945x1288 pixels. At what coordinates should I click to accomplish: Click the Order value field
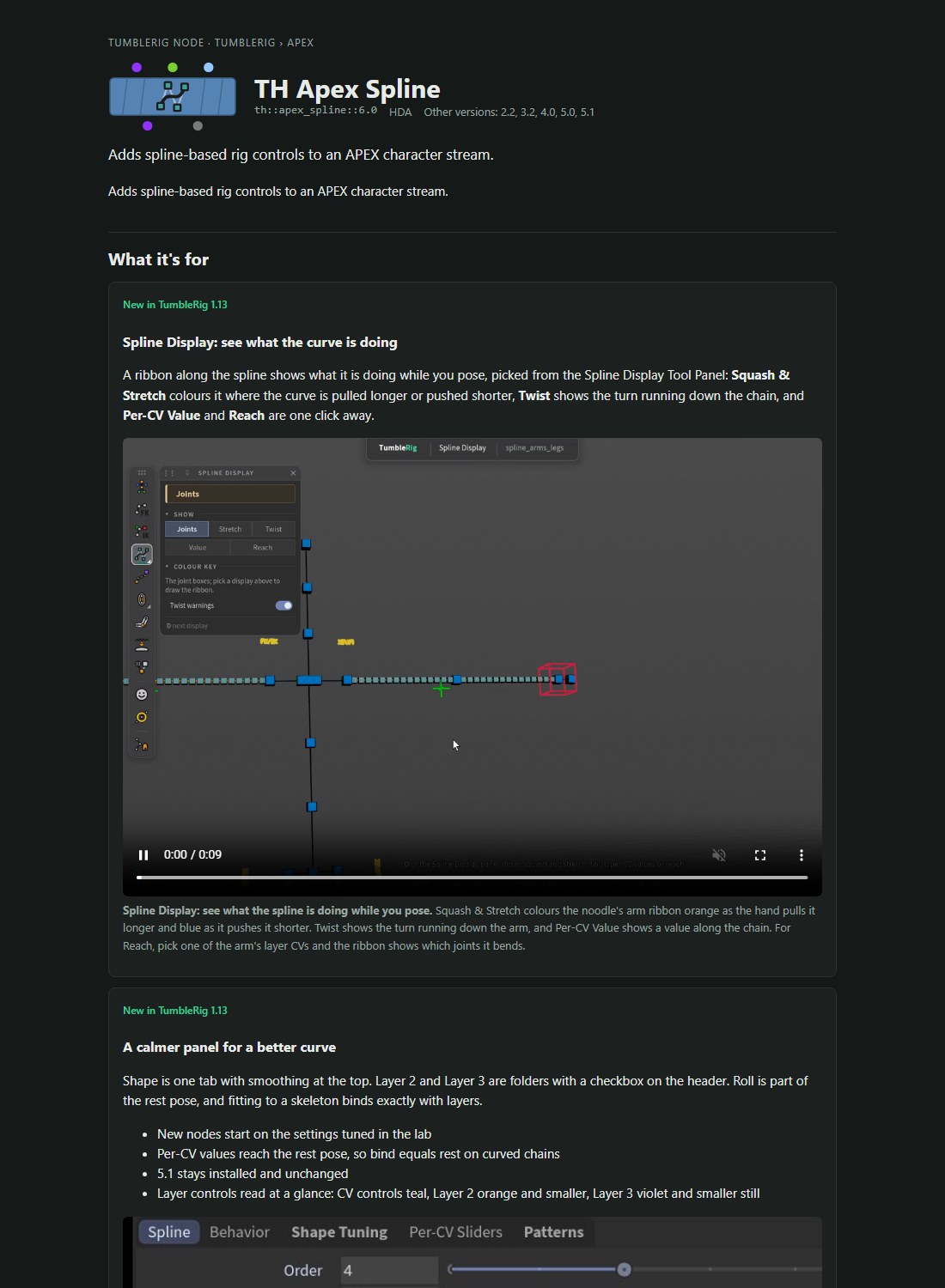389,1270
